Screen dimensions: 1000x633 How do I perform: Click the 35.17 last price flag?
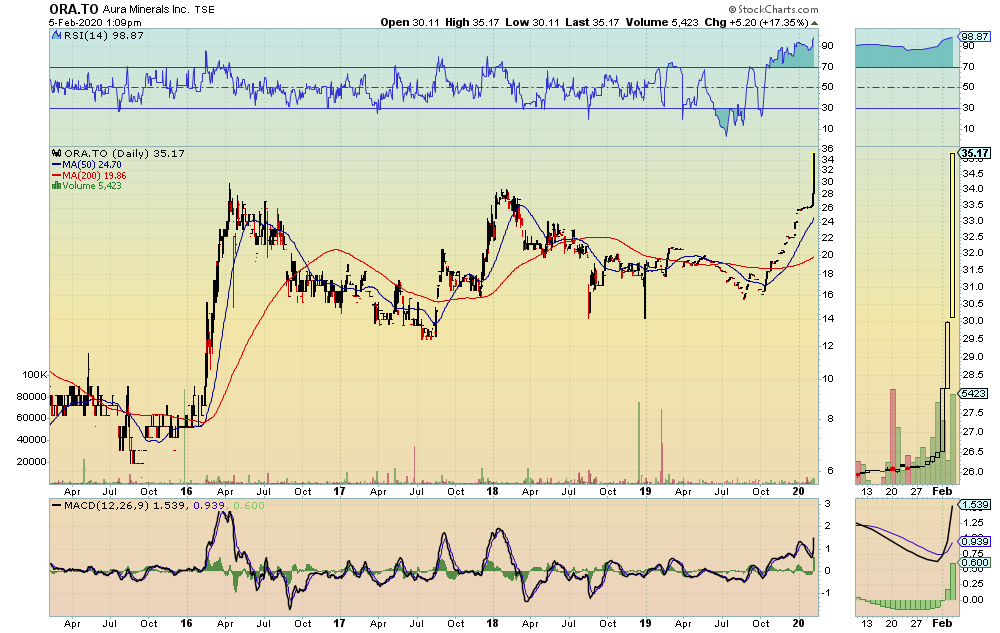(x=975, y=153)
